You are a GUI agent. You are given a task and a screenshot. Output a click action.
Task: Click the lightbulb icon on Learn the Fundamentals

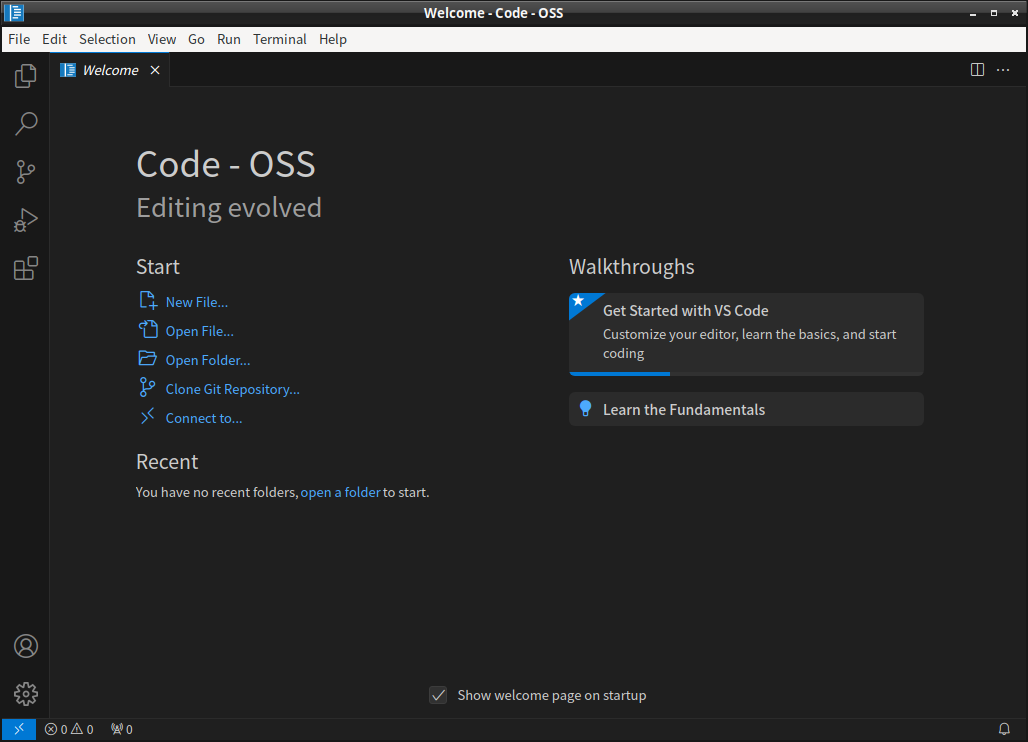point(585,409)
